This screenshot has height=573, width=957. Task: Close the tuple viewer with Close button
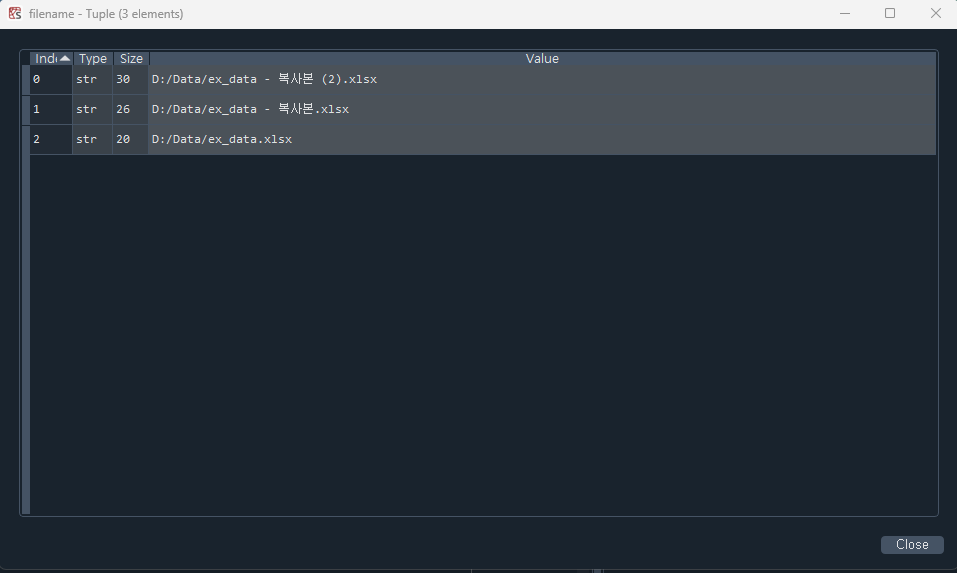point(912,544)
